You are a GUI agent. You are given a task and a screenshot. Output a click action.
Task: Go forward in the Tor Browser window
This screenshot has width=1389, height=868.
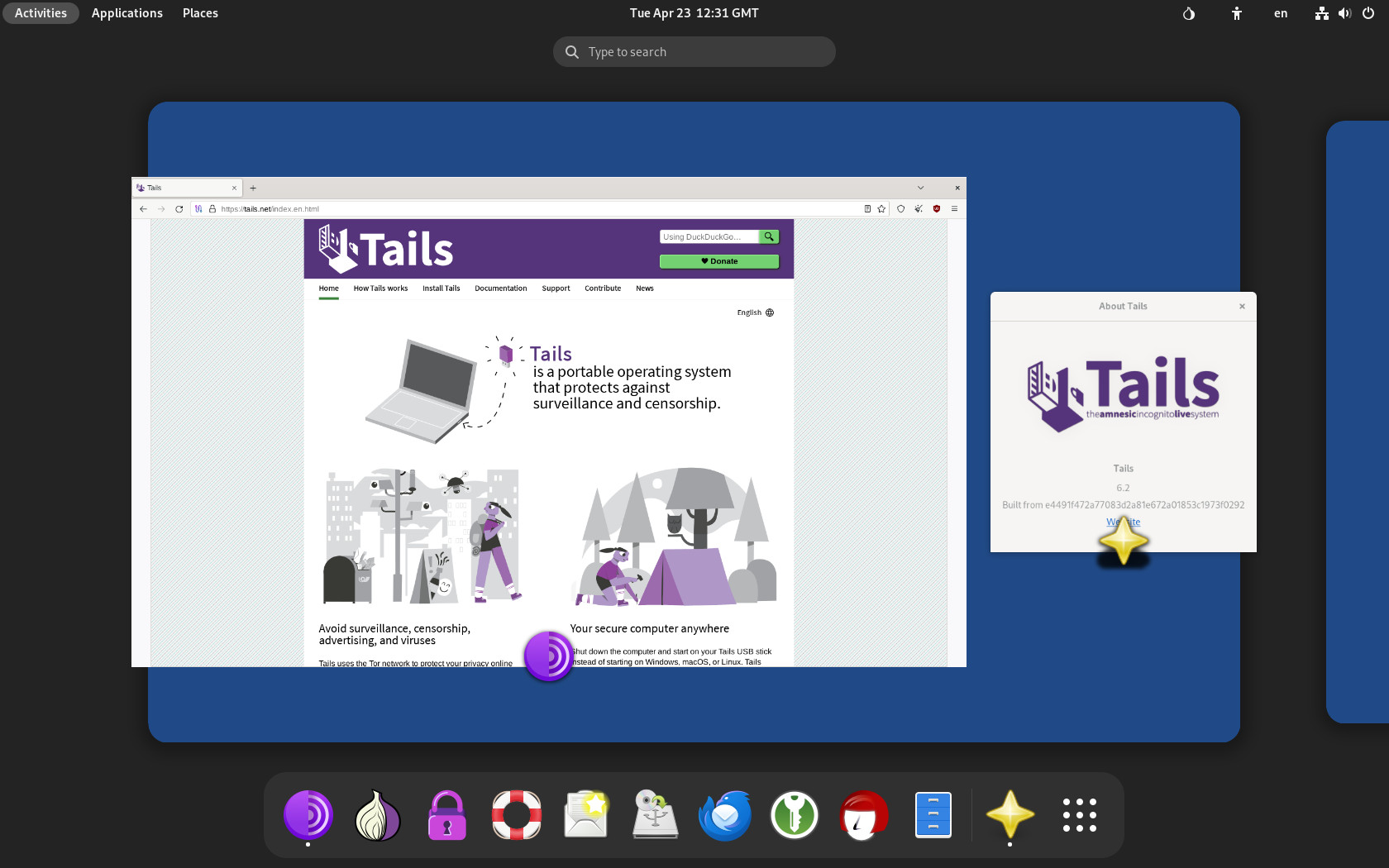coord(161,209)
